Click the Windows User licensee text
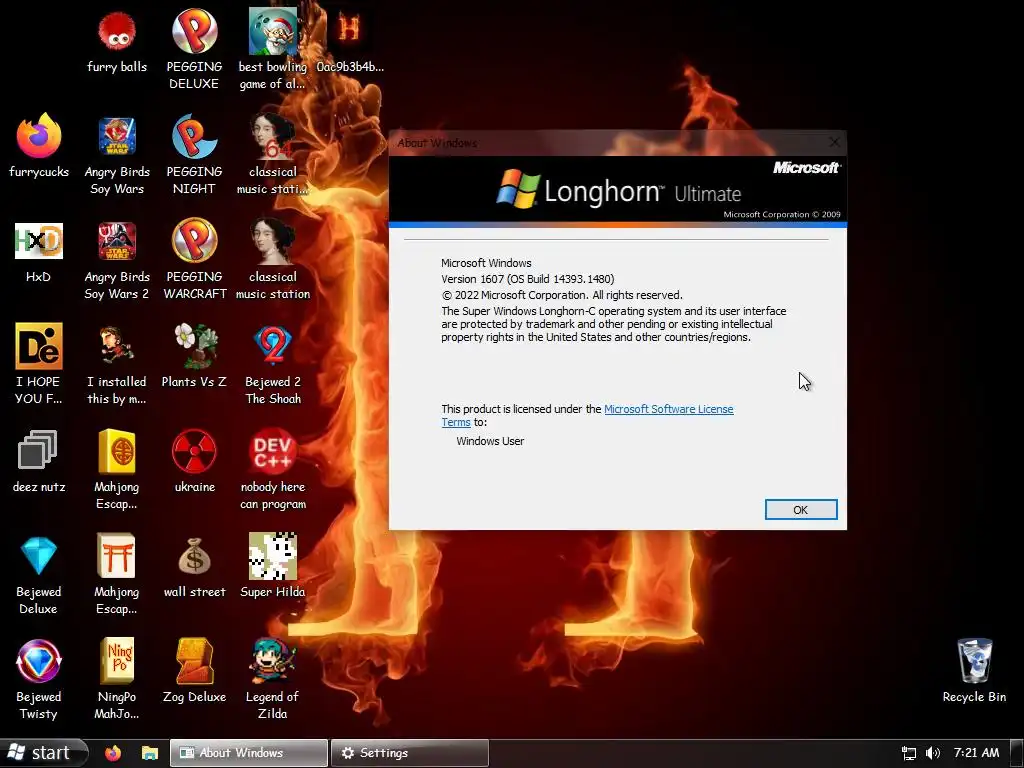 click(490, 441)
